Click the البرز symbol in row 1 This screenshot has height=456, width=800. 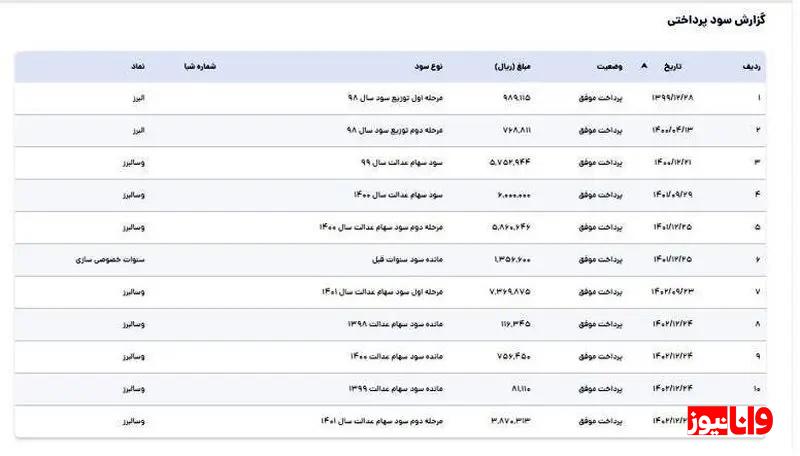click(x=137, y=98)
